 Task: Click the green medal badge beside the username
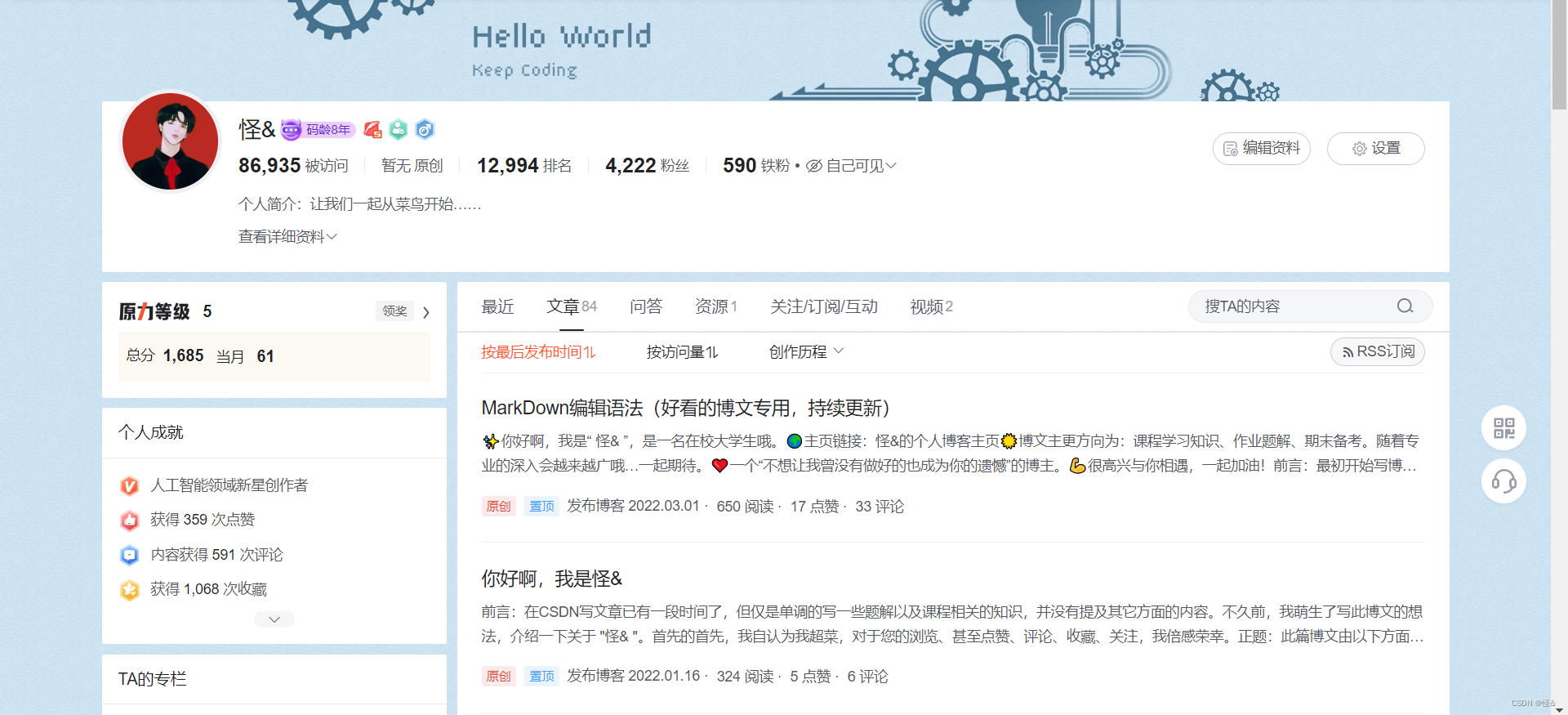click(399, 129)
